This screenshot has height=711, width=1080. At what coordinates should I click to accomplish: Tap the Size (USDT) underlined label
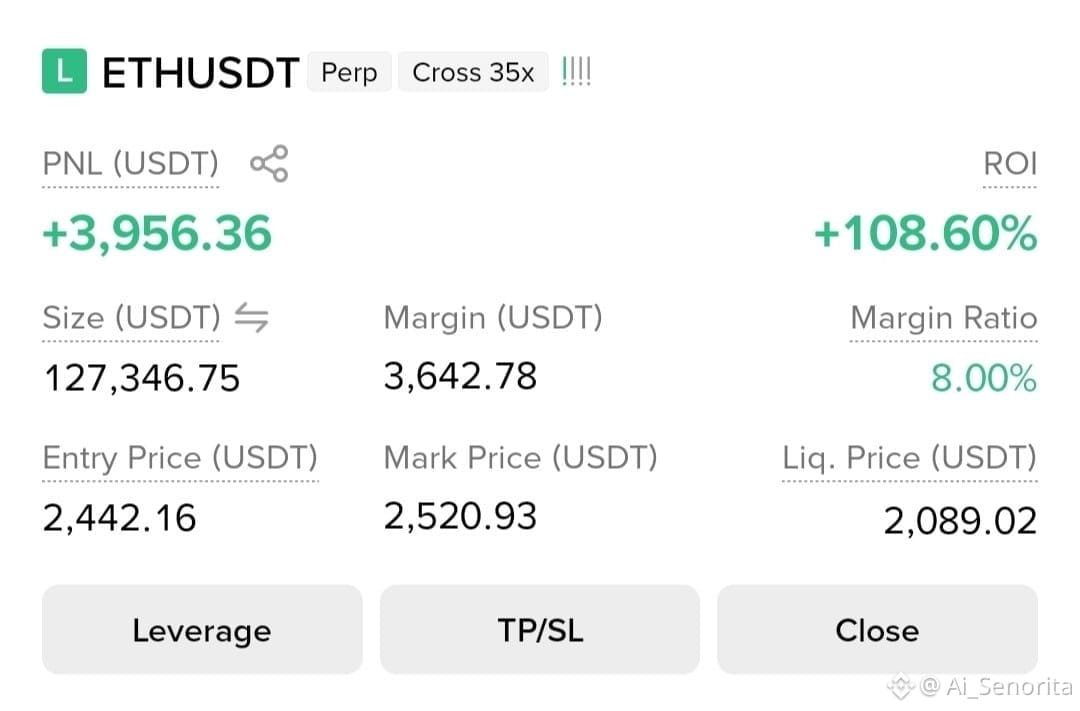(131, 318)
